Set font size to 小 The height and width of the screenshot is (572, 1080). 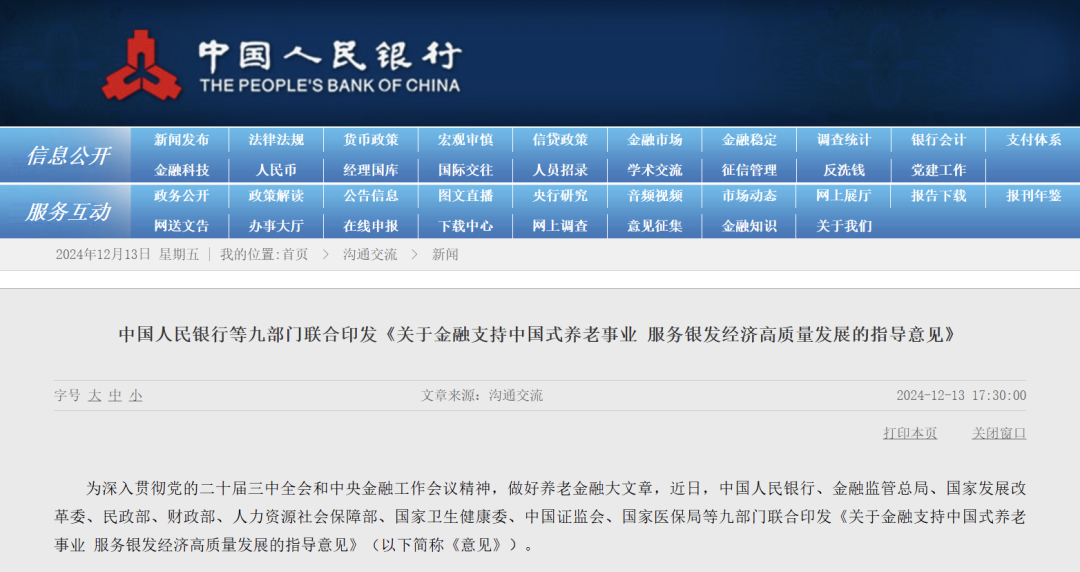pyautogui.click(x=136, y=396)
